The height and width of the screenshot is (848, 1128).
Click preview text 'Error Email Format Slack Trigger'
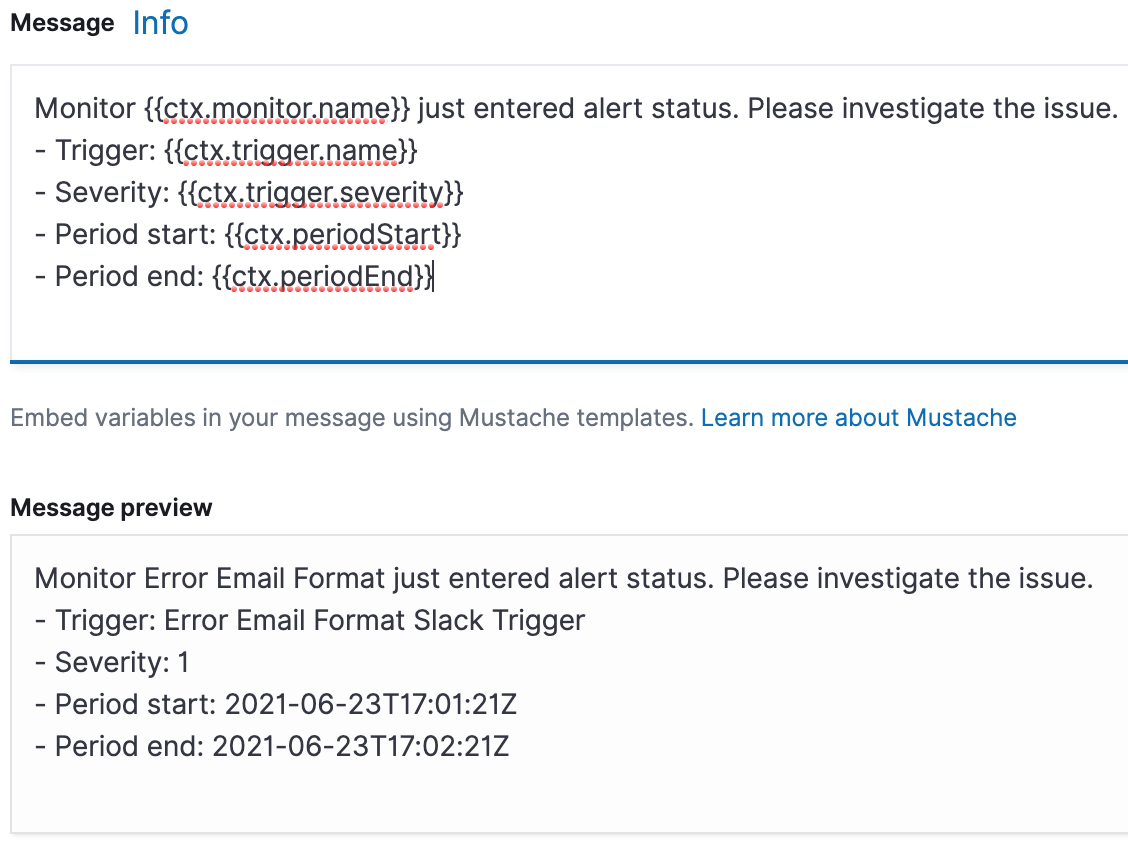[x=374, y=620]
